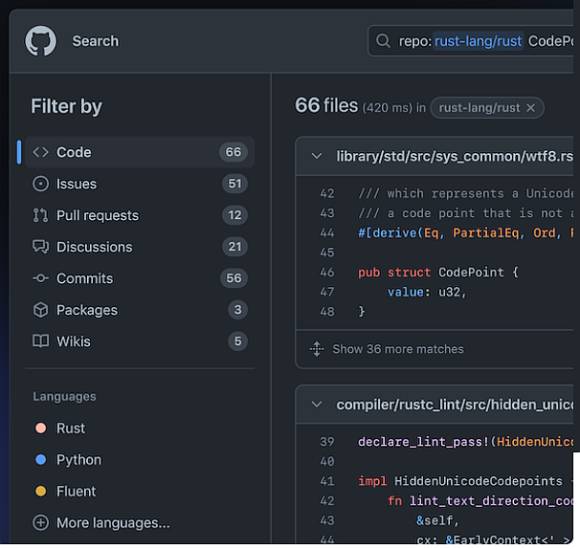Screen dimensions: 580x549
Task: Click the Packages cube icon
Action: 40,310
